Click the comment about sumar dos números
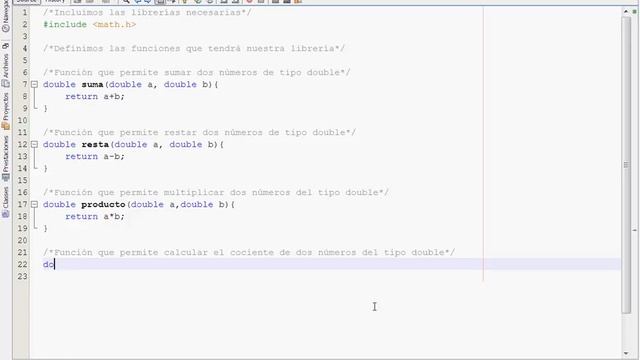Viewport: 640px width, 360px height. click(197, 73)
